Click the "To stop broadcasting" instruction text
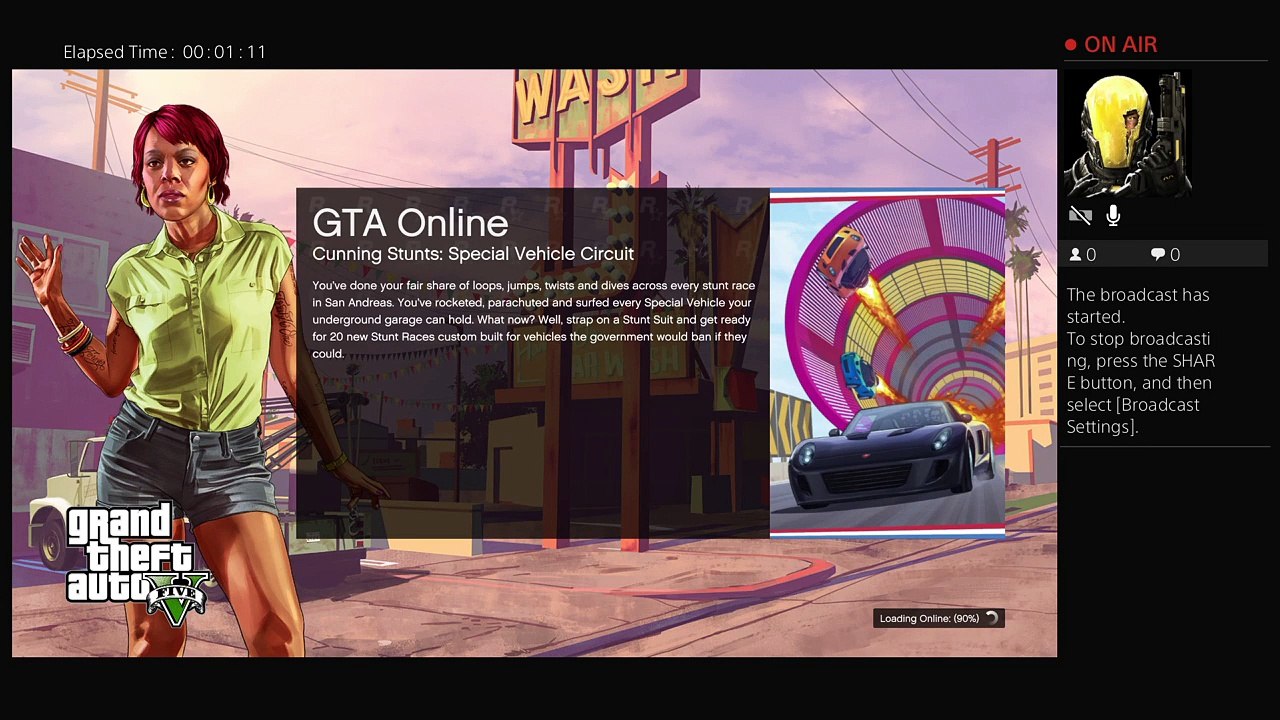 point(1141,382)
